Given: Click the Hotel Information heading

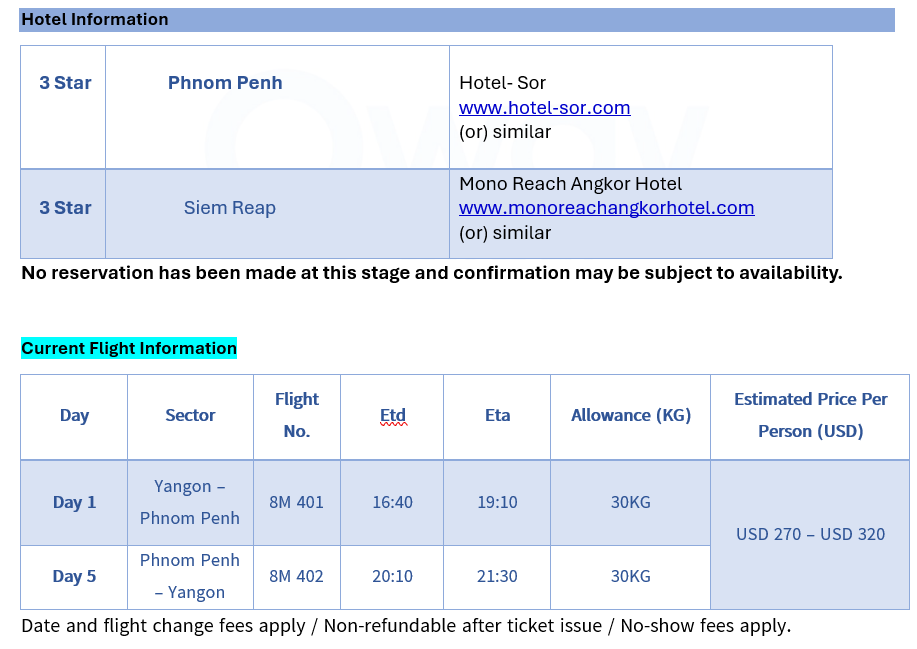Looking at the screenshot, I should [x=95, y=19].
